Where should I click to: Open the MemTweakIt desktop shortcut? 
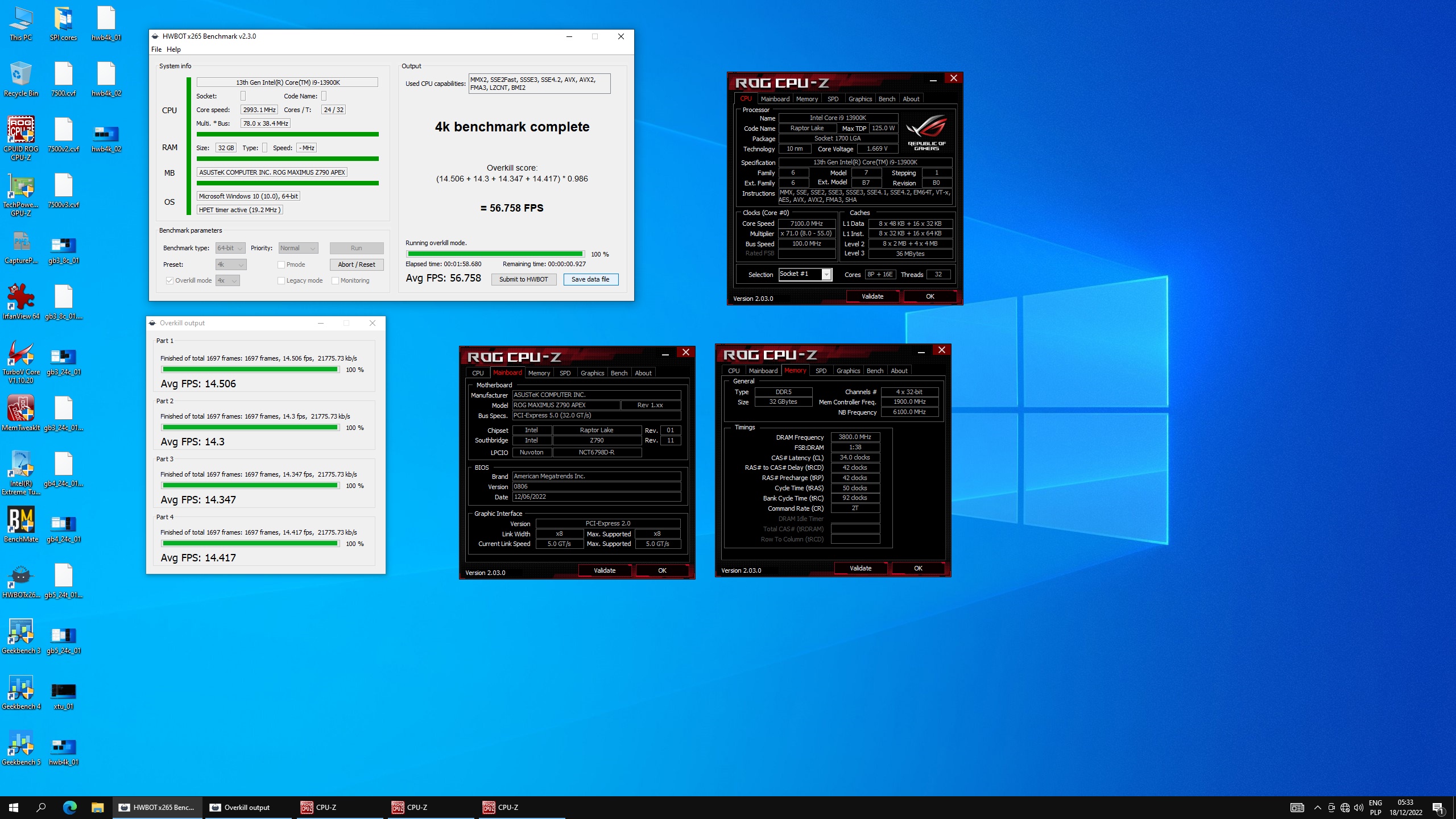pos(21,413)
